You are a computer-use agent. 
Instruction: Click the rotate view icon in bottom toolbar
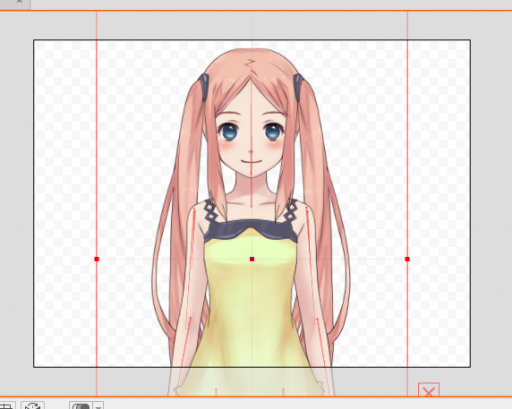[x=33, y=406]
